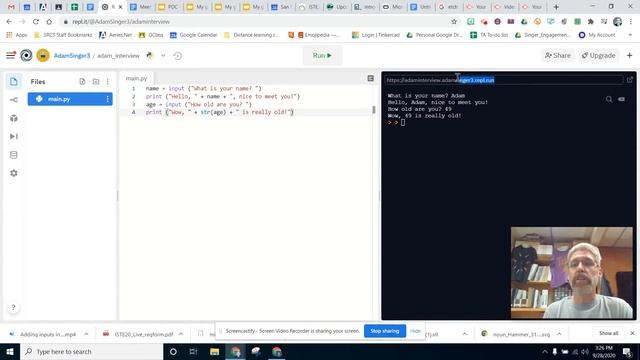Open the browser extensions puzzle icon
Image resolution: width=640 pixels, height=360 pixels.
pyautogui.click(x=591, y=22)
